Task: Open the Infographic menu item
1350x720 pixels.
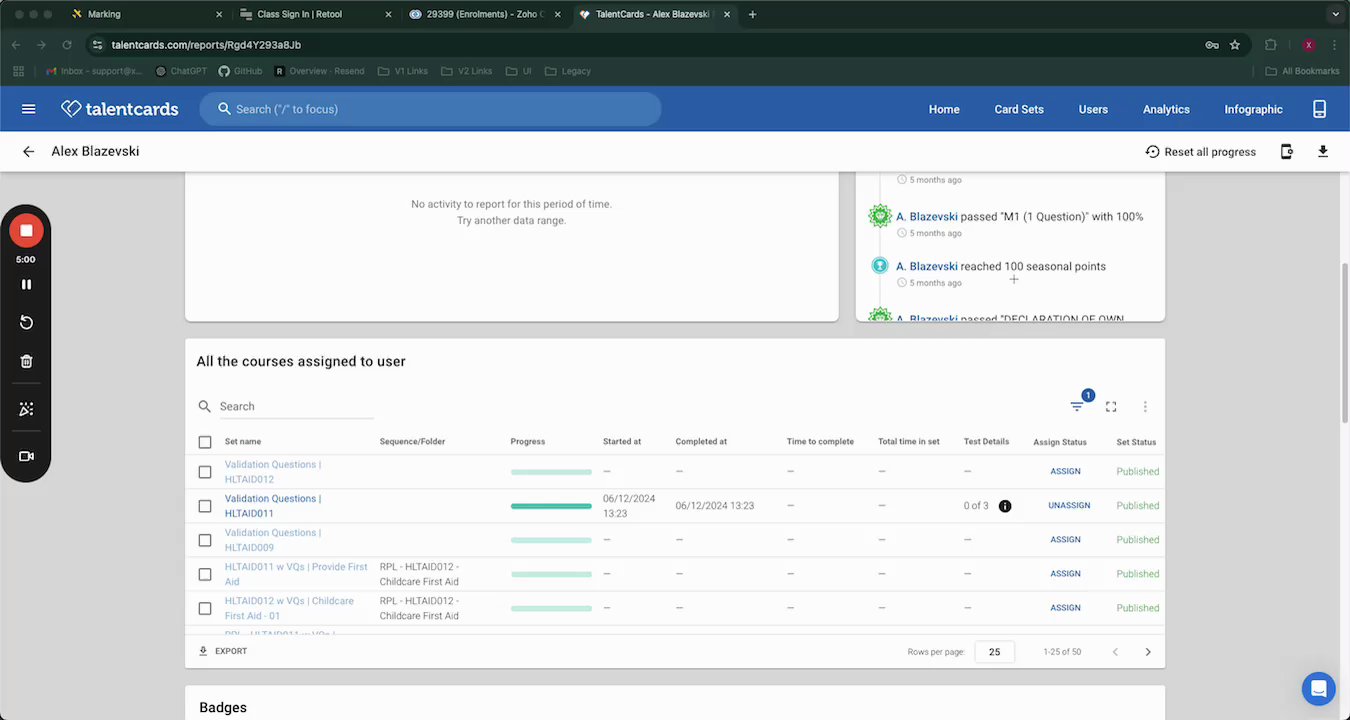Action: (x=1253, y=109)
